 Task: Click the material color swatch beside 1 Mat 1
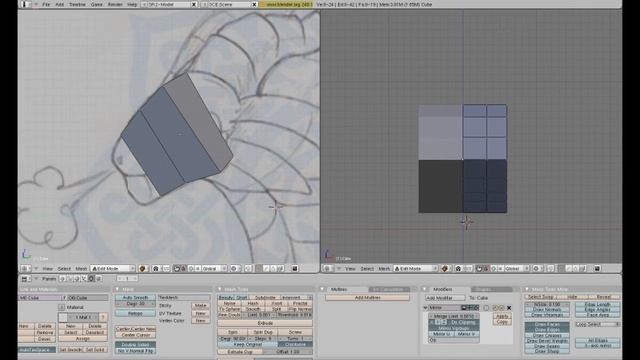coord(63,317)
